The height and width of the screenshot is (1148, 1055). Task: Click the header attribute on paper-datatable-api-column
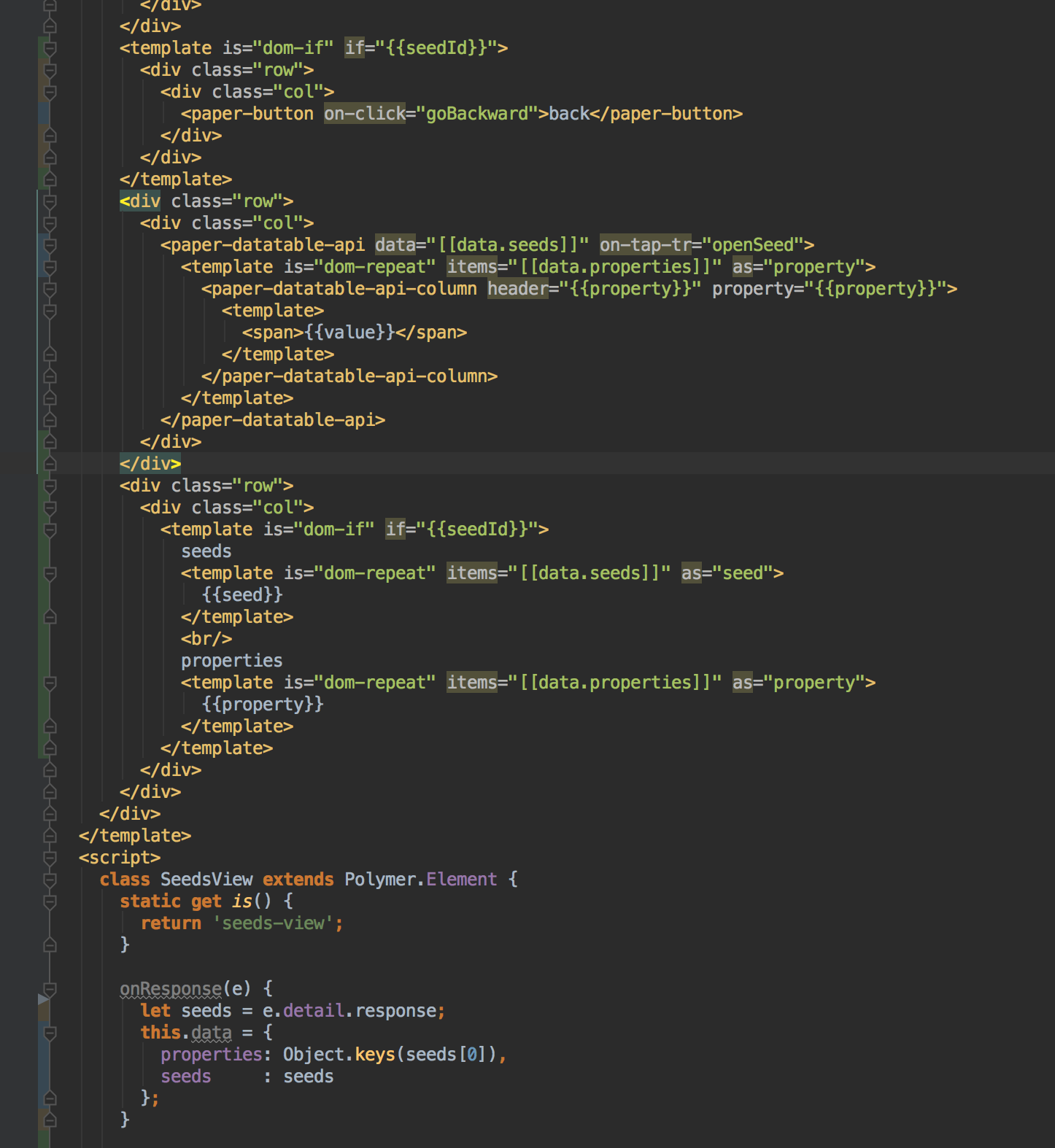[x=518, y=289]
